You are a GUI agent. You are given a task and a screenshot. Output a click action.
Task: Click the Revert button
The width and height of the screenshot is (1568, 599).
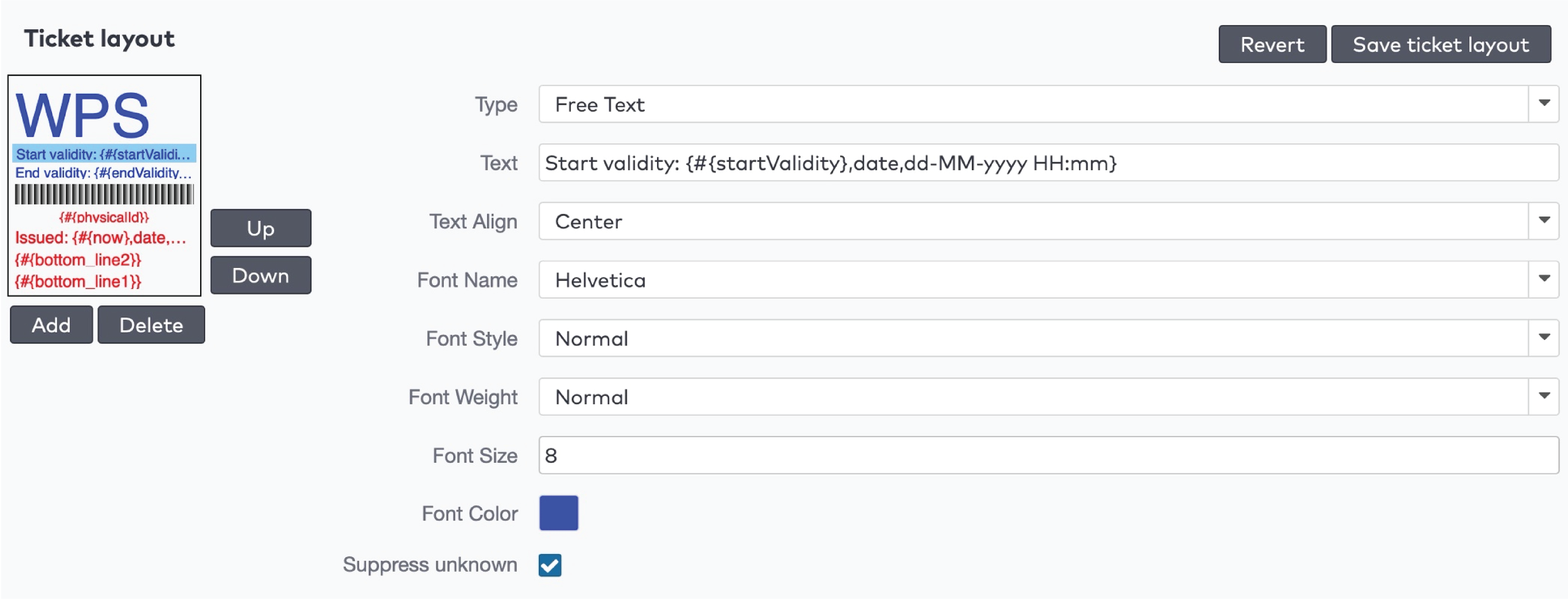tap(1272, 44)
